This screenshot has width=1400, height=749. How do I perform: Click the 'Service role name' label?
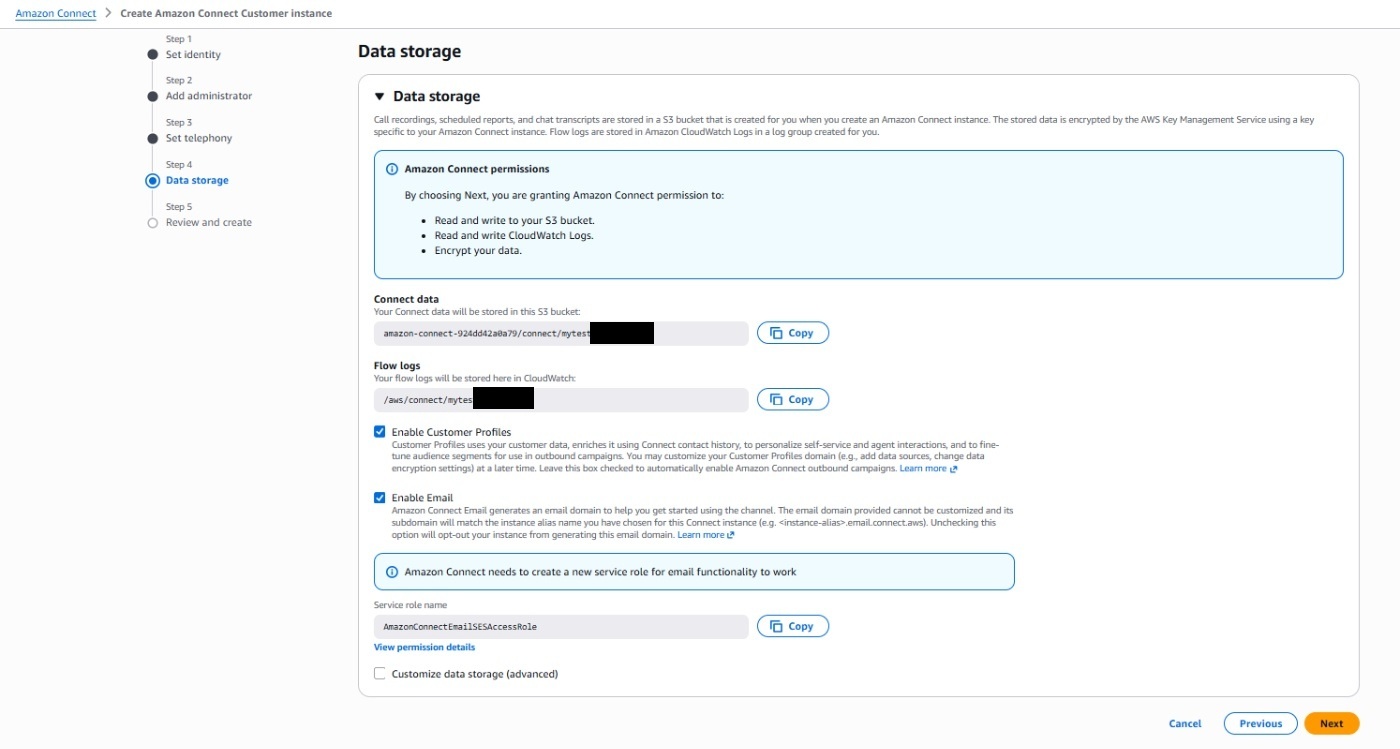pos(410,605)
